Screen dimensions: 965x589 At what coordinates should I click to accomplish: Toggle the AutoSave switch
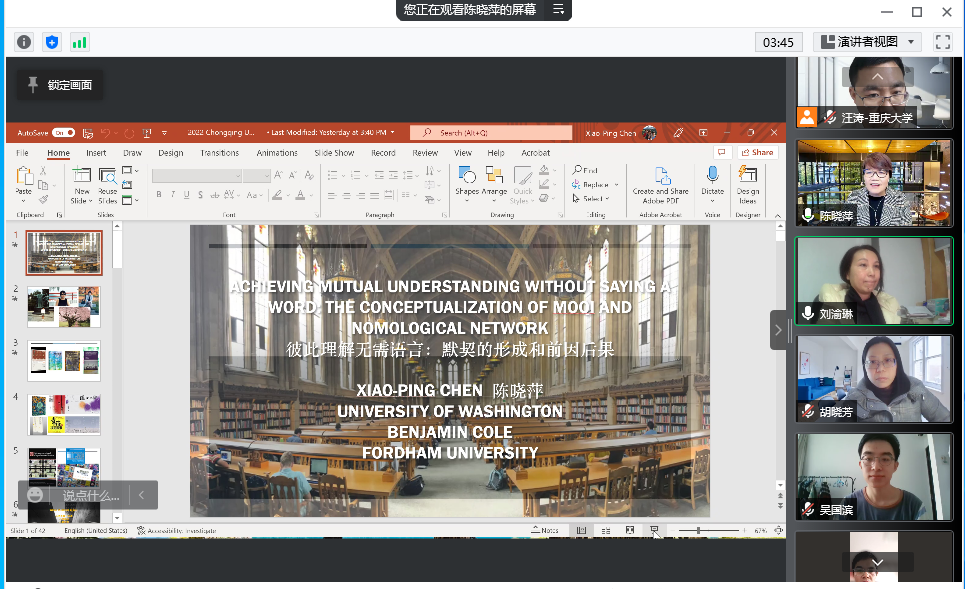pyautogui.click(x=63, y=132)
